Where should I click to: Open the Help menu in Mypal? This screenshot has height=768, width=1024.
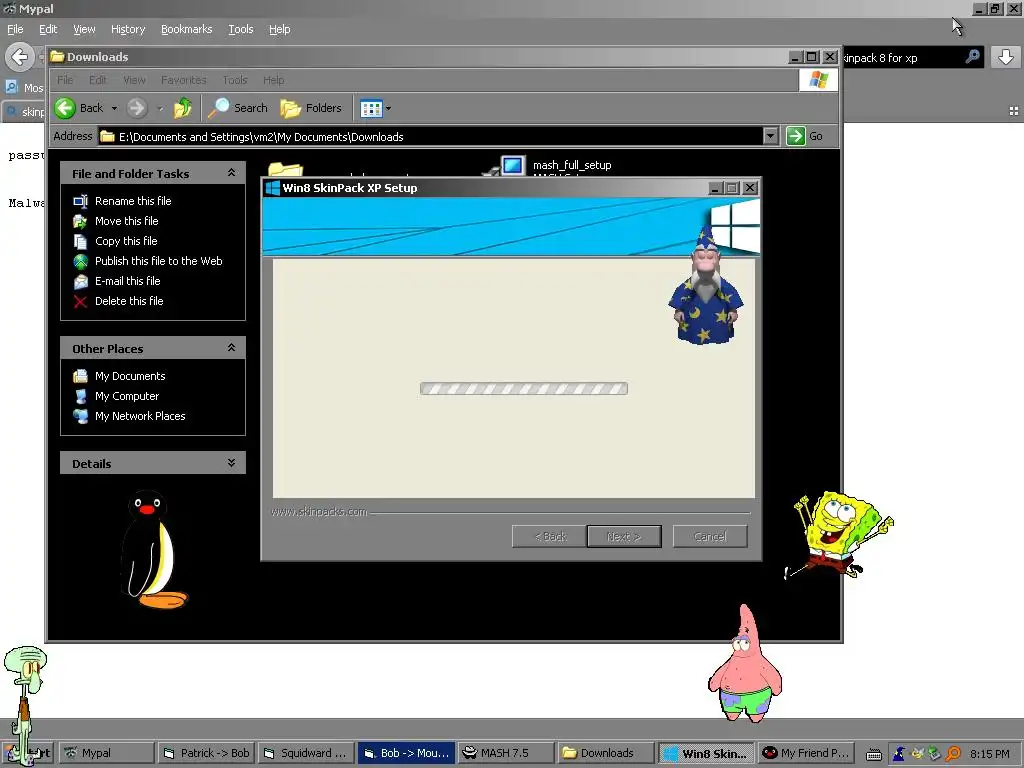coord(280,29)
